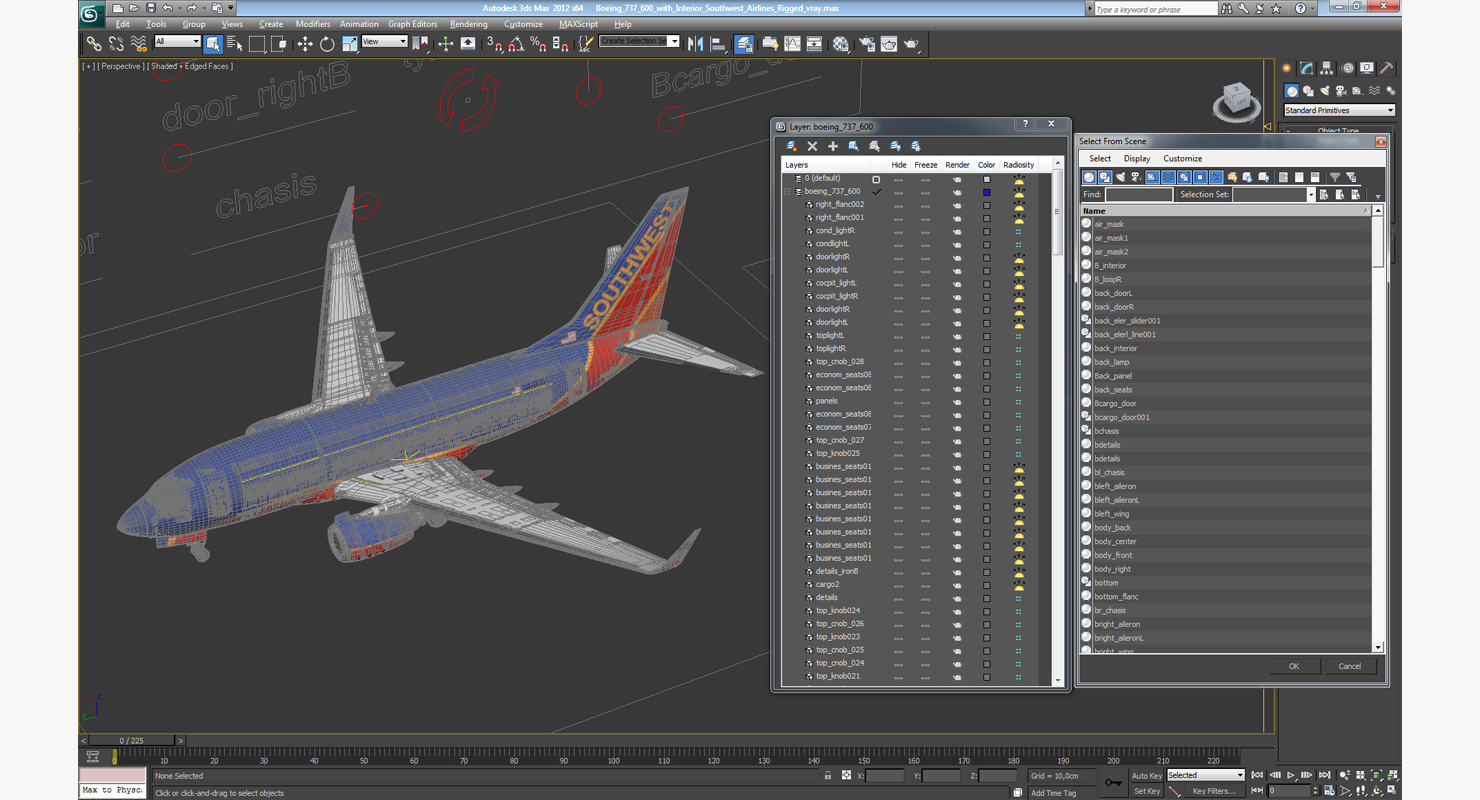Click the Selection Lock toggle padlock icon
This screenshot has width=1480, height=800.
point(827,776)
